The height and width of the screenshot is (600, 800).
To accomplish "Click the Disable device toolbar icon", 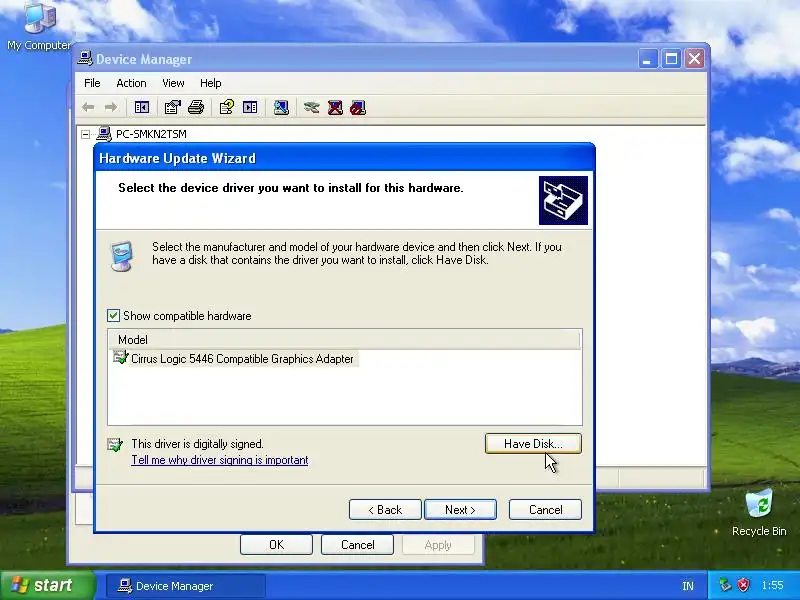I will pos(358,108).
